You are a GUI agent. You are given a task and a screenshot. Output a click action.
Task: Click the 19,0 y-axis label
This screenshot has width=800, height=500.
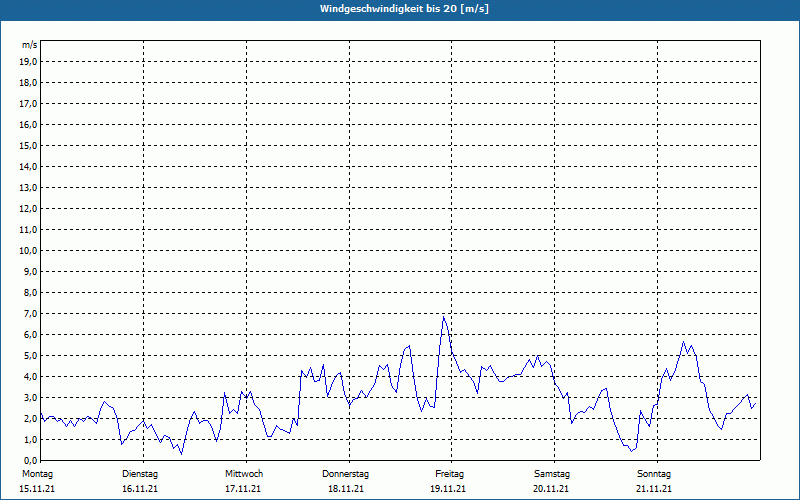pos(29,62)
